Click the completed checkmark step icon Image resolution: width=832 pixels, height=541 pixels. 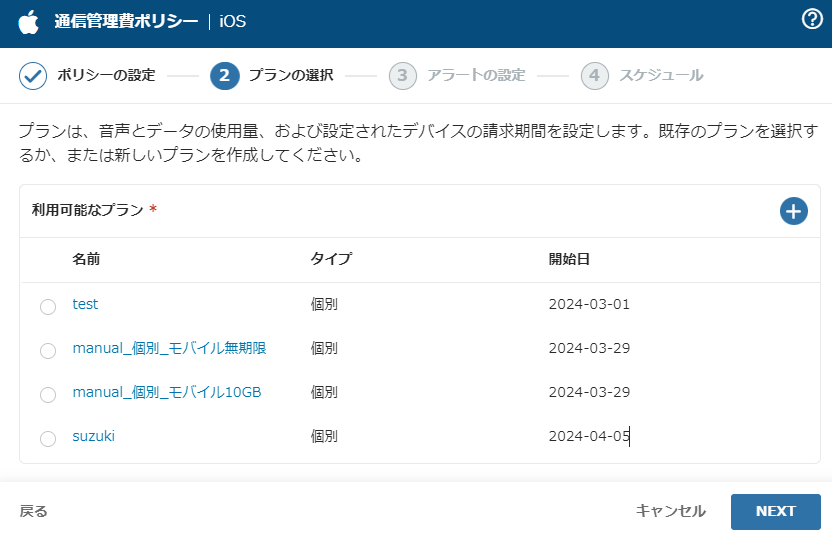[32, 76]
